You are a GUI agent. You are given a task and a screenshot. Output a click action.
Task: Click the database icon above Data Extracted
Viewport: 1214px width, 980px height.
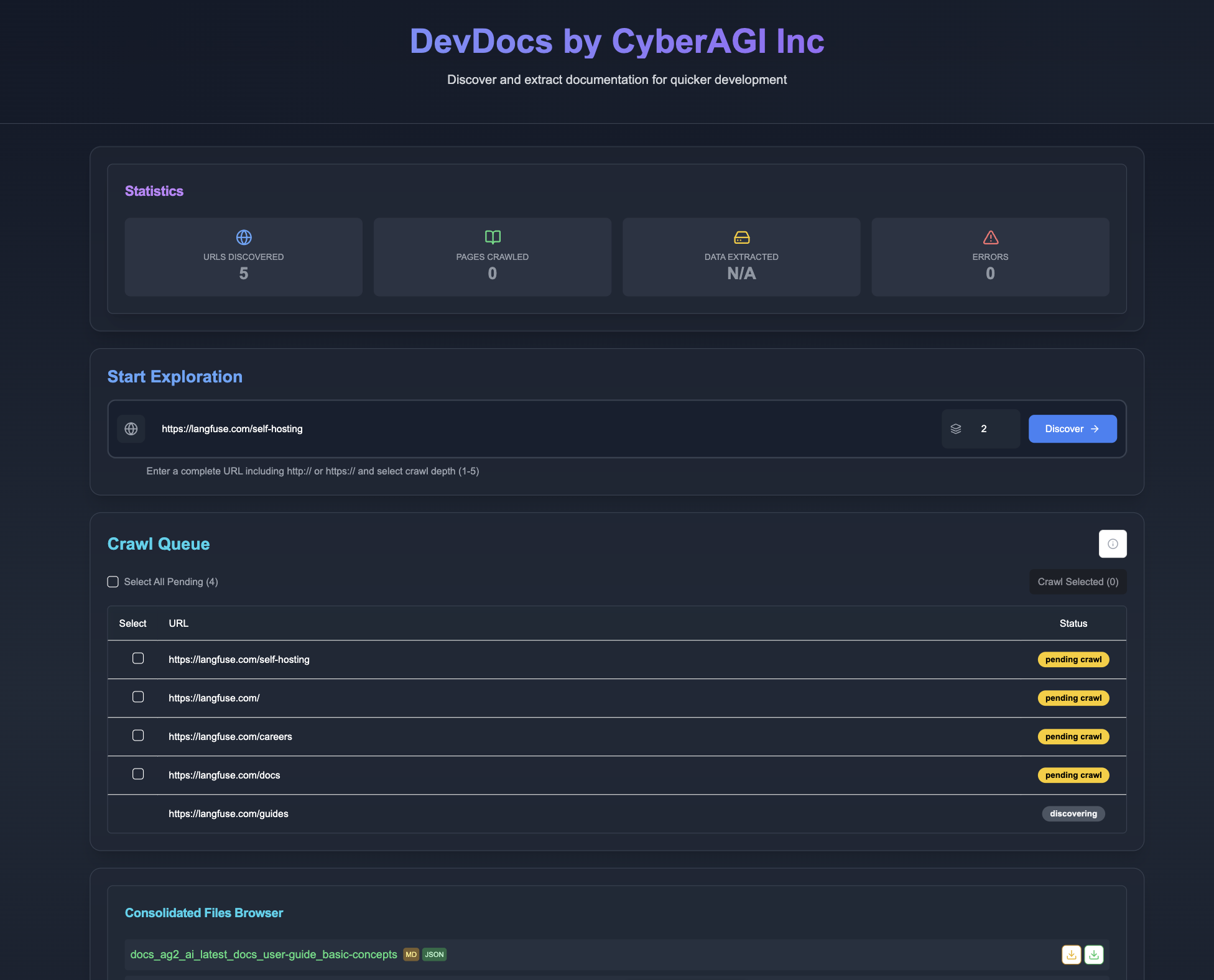tap(741, 237)
